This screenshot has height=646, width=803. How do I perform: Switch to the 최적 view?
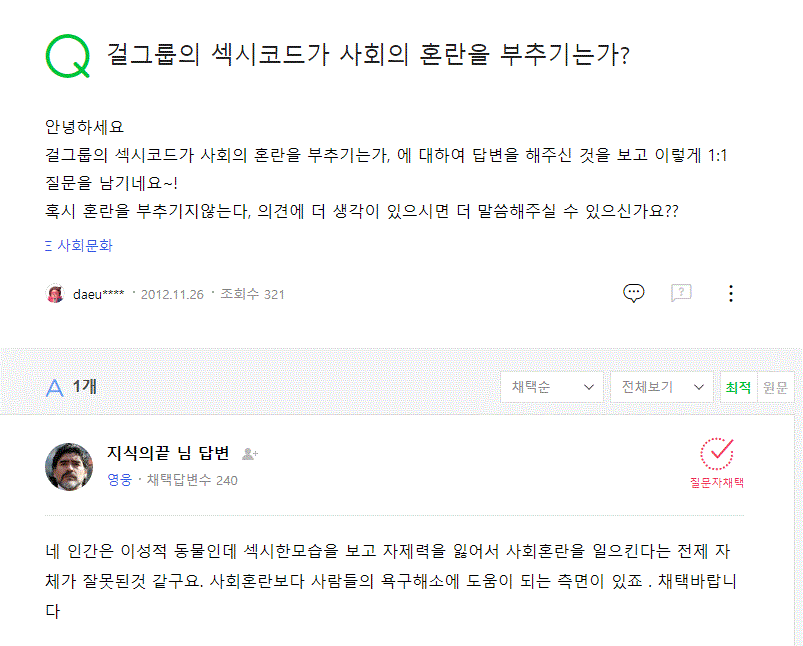(738, 387)
